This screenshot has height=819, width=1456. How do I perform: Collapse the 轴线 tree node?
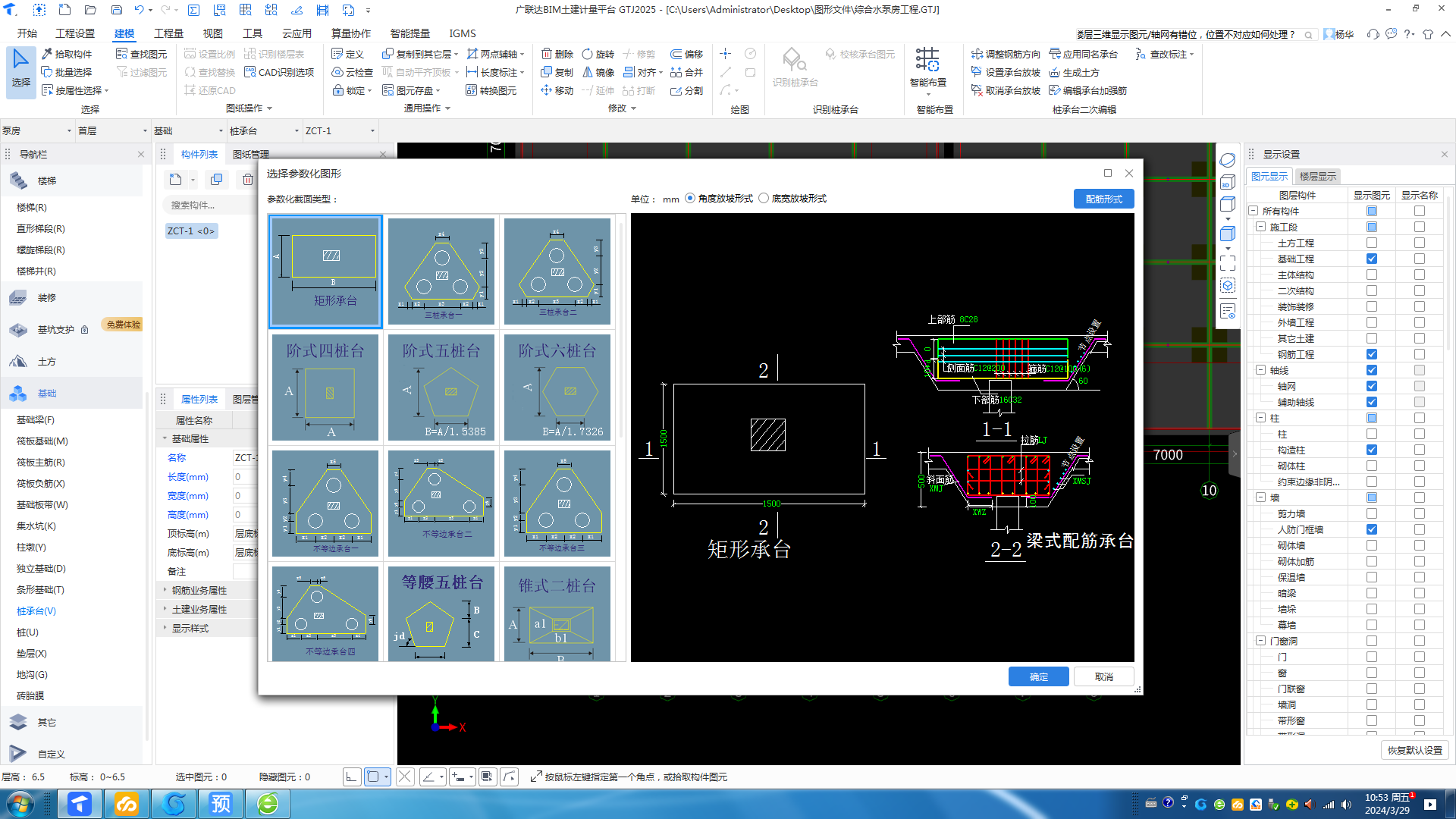1260,370
